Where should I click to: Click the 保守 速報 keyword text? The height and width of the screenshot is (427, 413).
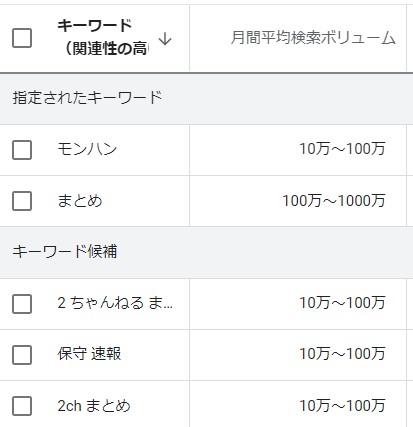(x=89, y=354)
